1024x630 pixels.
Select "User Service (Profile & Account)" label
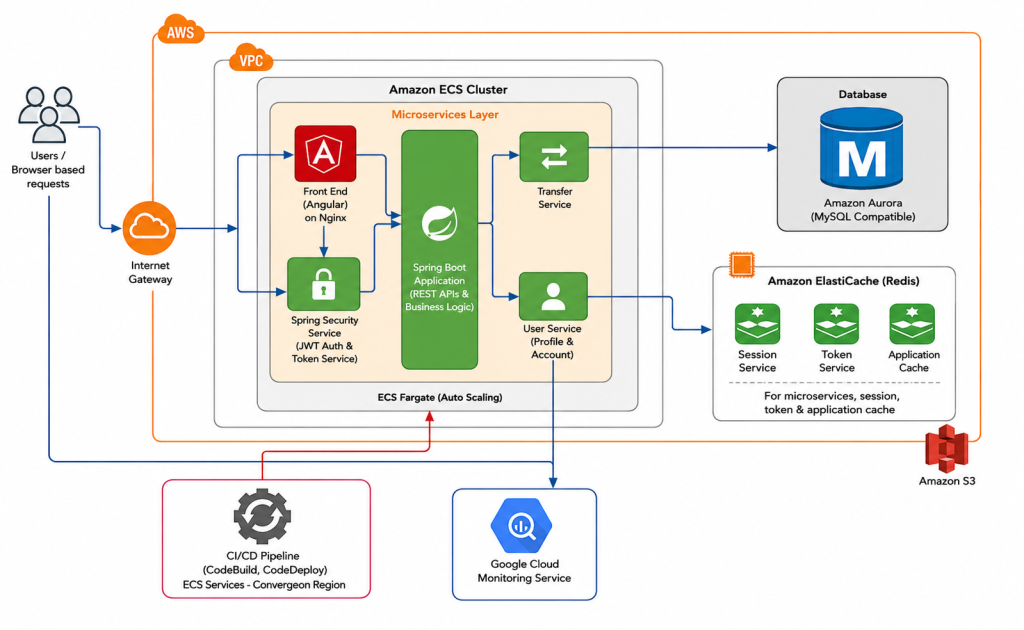click(x=552, y=341)
